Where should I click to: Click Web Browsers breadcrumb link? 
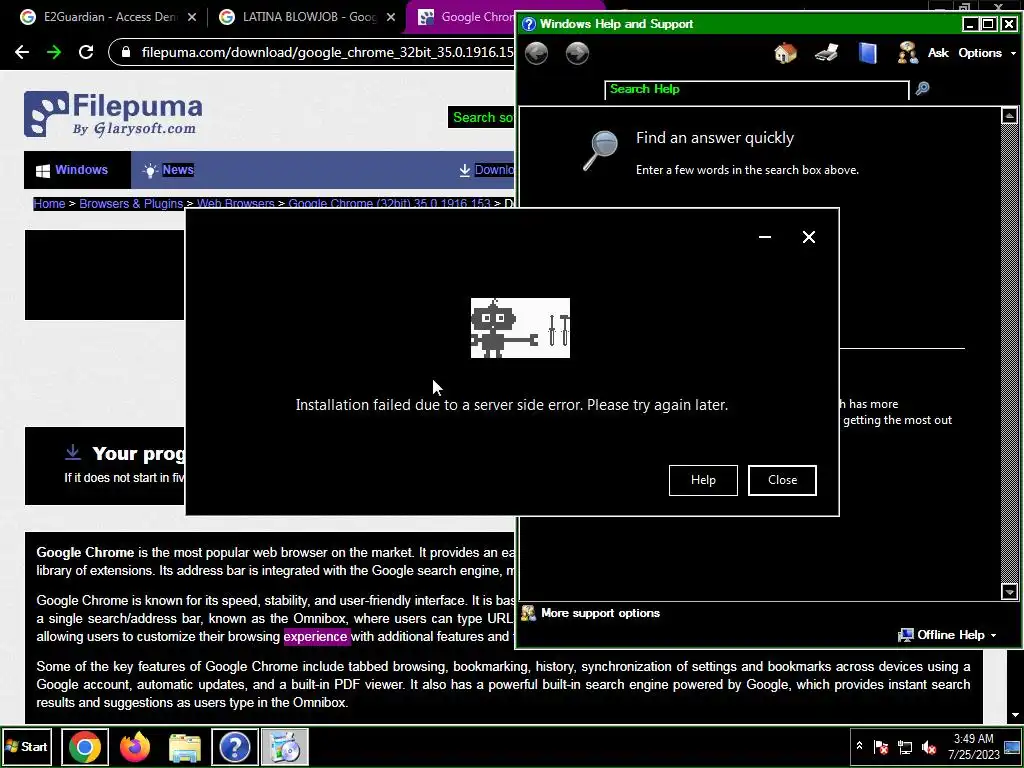coord(235,203)
